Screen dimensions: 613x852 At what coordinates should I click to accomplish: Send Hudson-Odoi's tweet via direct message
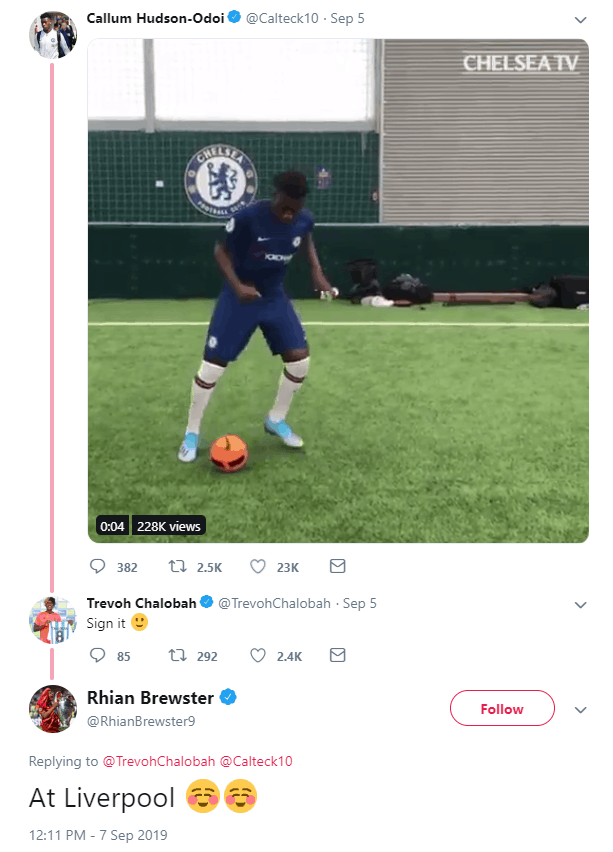click(x=337, y=566)
